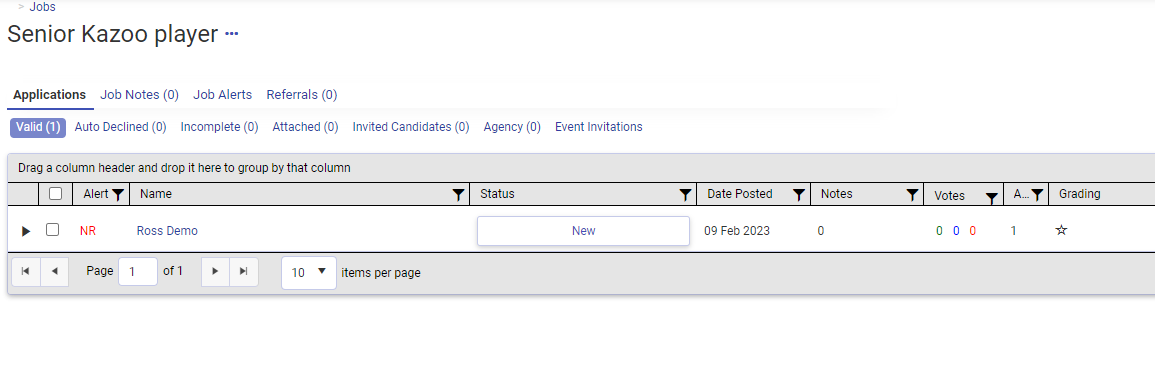Click the green vote count for Ross Demo
The height and width of the screenshot is (378, 1155).
(x=939, y=231)
